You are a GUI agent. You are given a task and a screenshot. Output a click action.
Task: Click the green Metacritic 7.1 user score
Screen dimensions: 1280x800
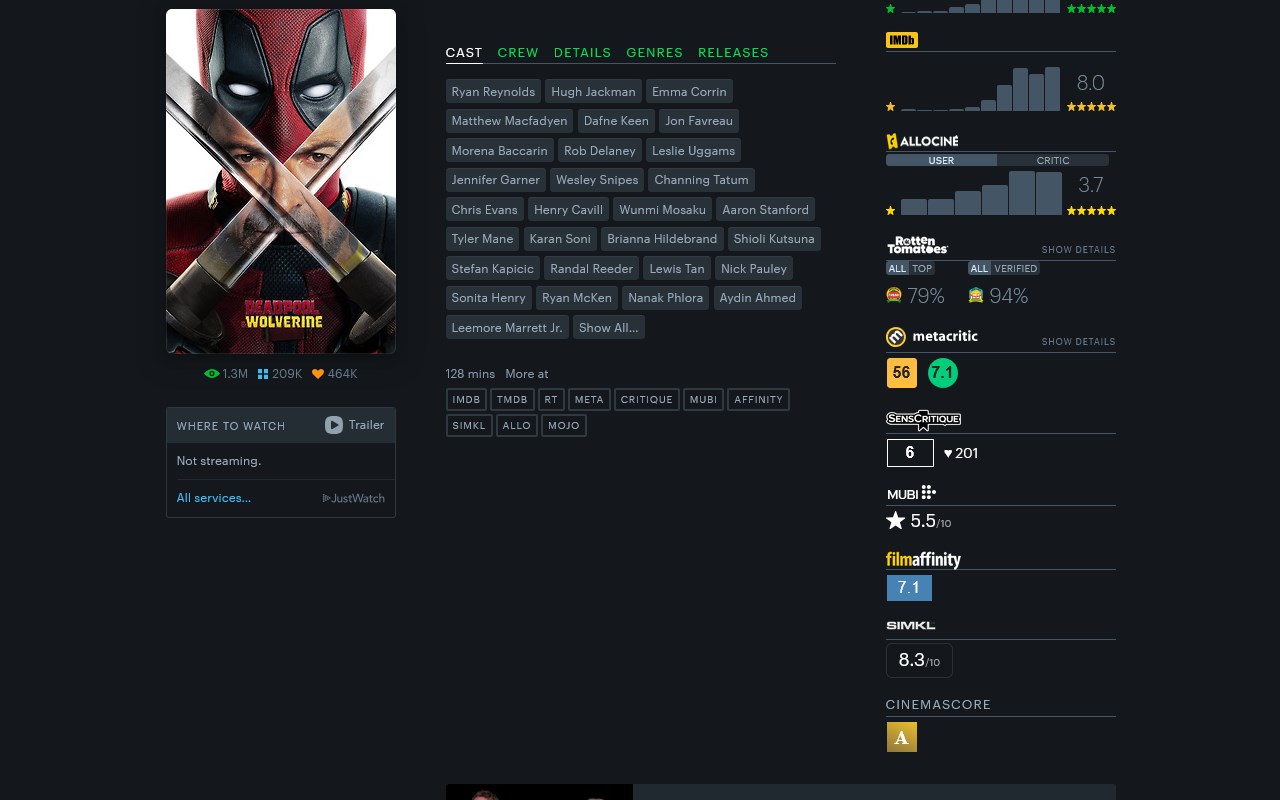pos(943,373)
